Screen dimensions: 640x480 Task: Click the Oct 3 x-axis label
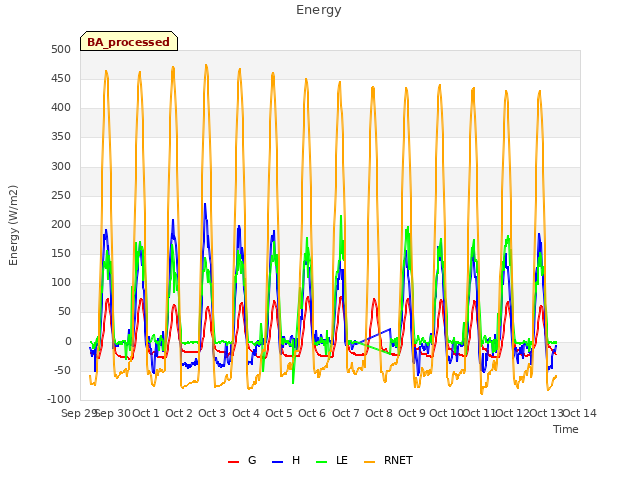[212, 413]
